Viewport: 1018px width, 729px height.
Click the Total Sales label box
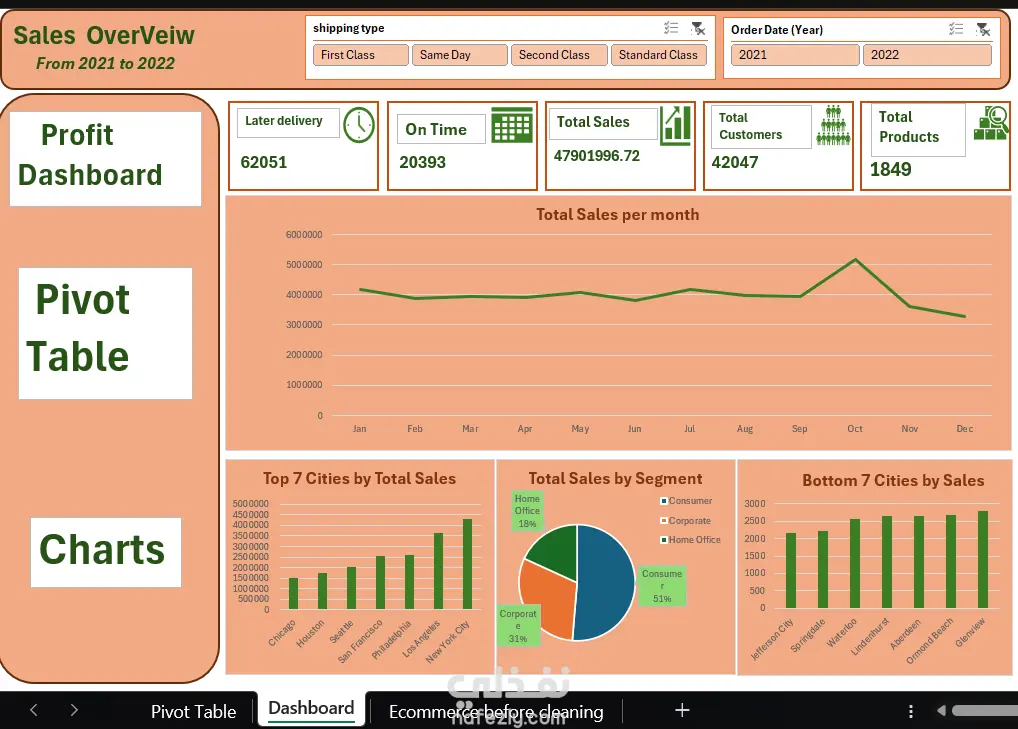pyautogui.click(x=602, y=123)
